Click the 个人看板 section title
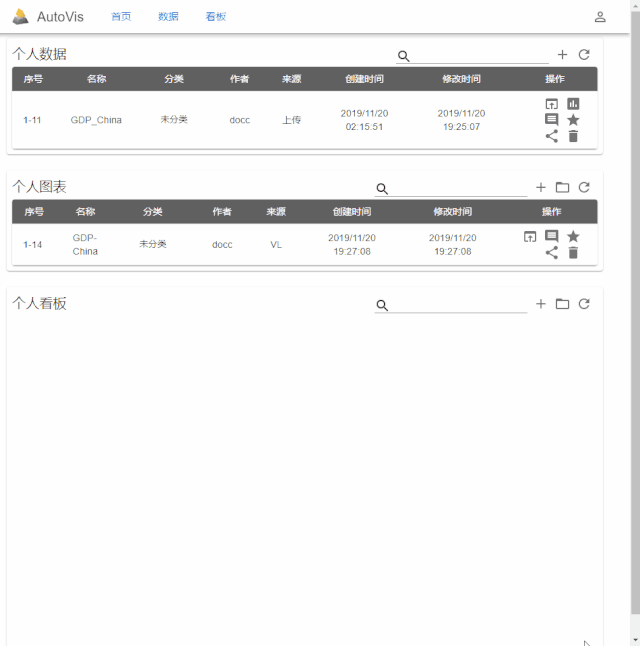640x646 pixels. 40,303
